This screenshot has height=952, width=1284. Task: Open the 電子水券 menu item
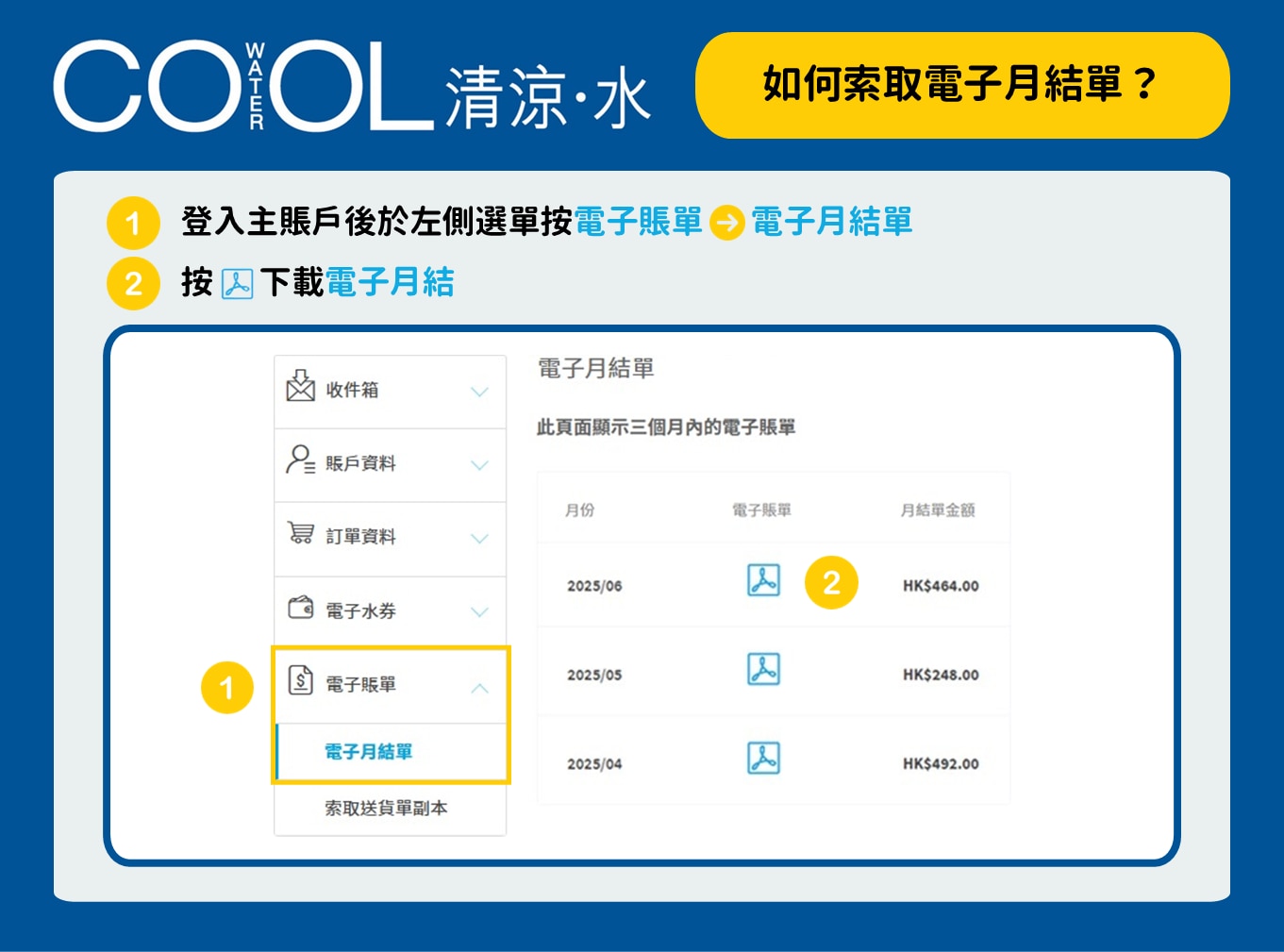click(x=390, y=612)
